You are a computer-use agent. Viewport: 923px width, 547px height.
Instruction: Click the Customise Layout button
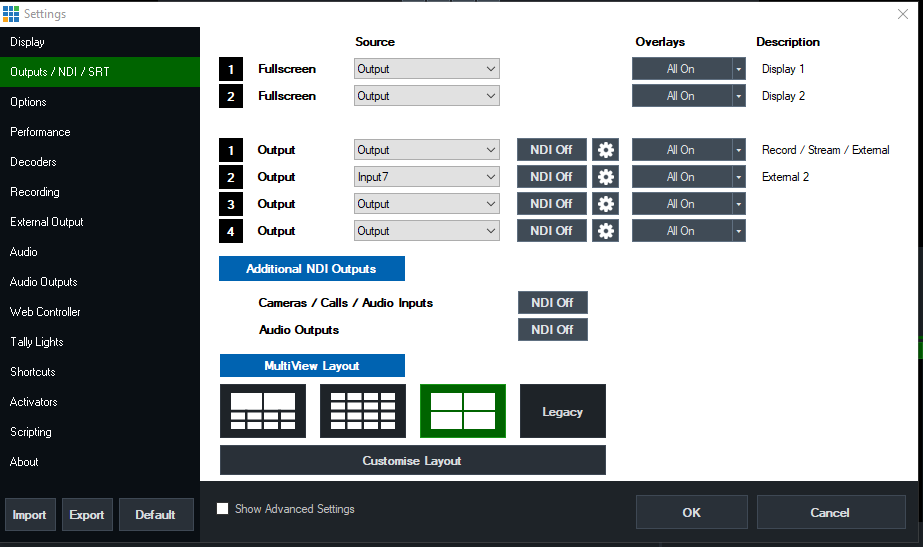412,461
